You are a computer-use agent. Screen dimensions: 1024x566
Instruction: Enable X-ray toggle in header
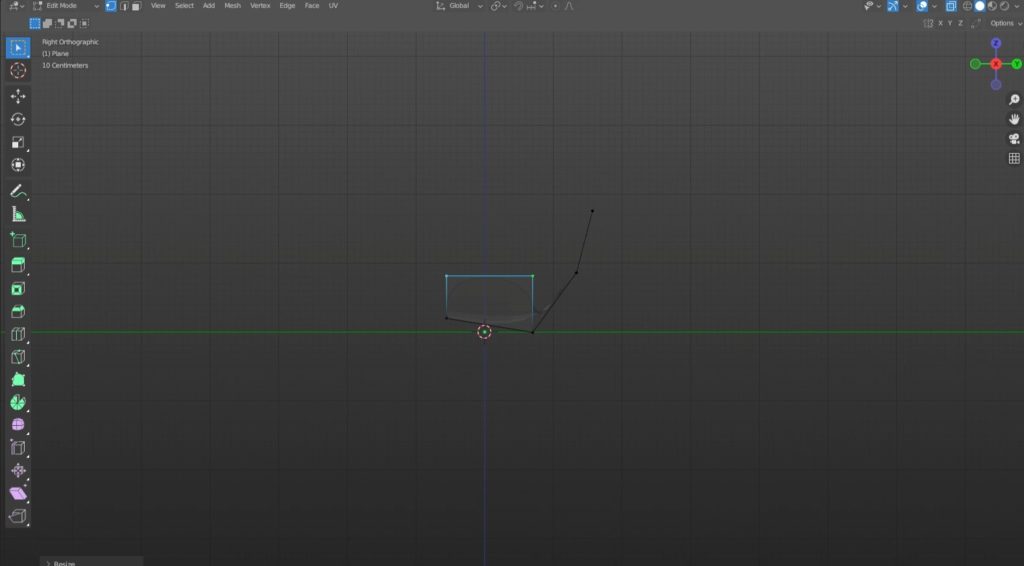[951, 6]
